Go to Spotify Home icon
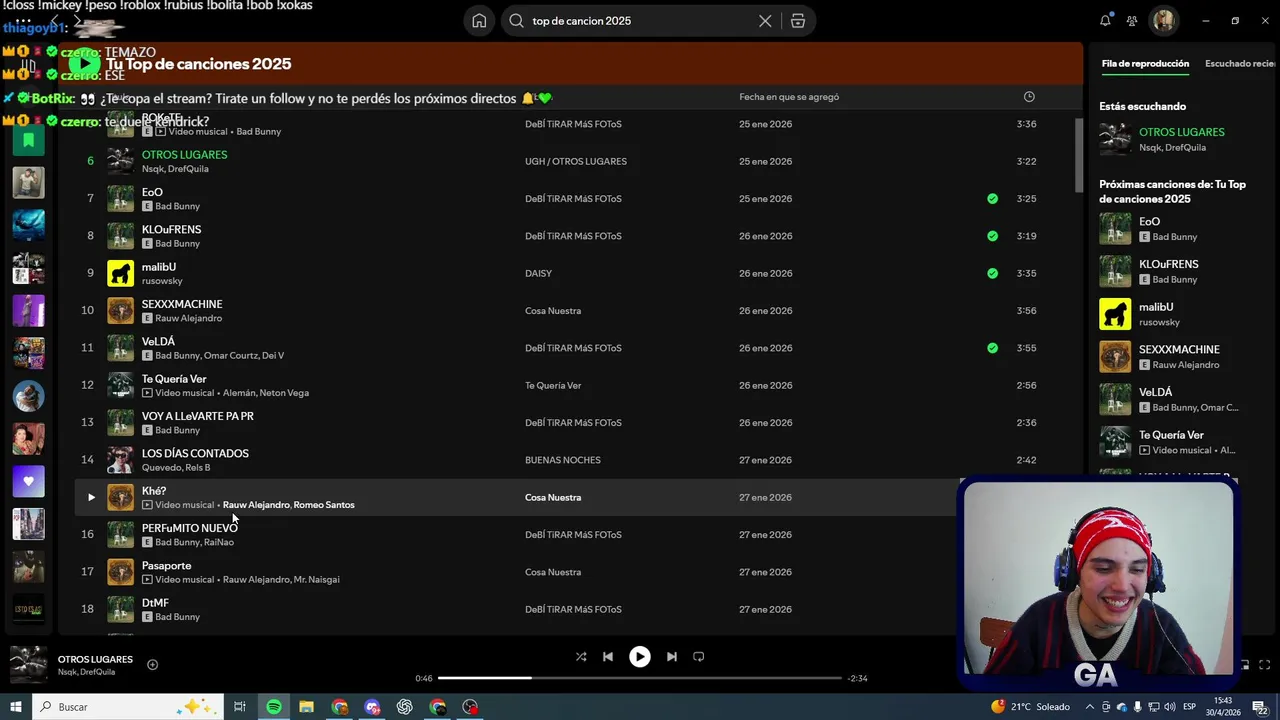1280x720 pixels. 479,21
